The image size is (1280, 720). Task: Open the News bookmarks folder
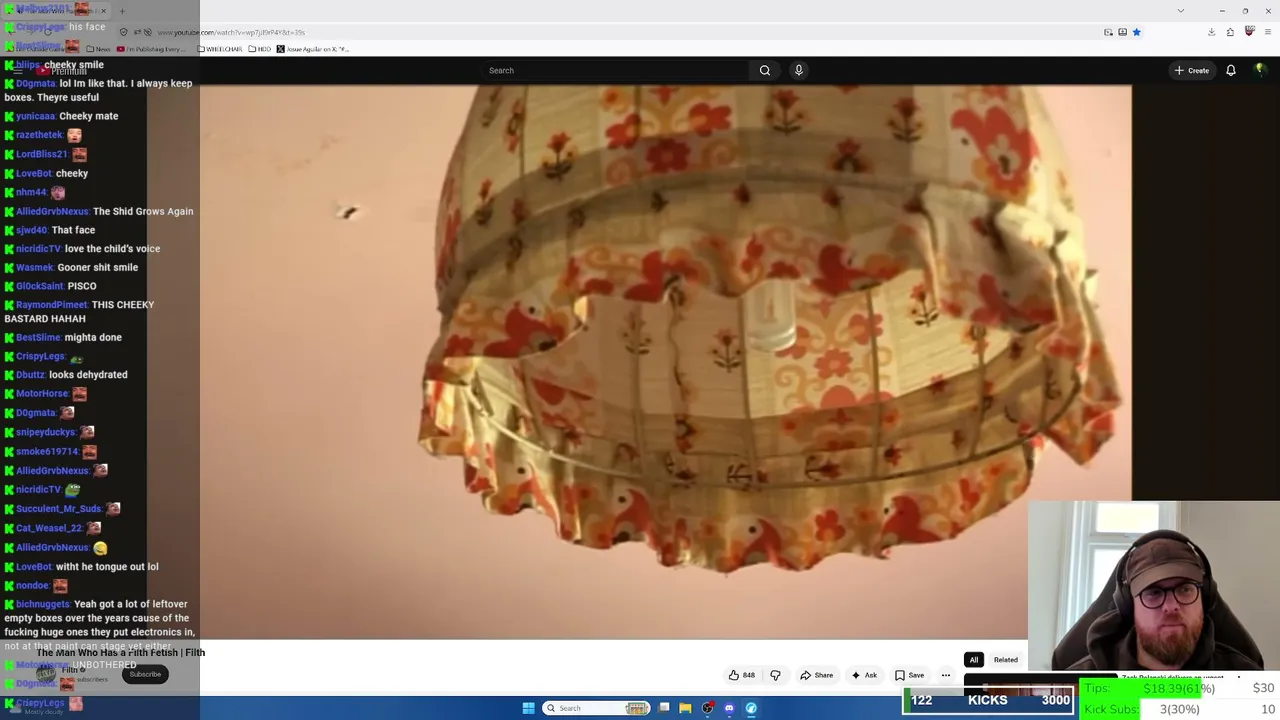(98, 49)
